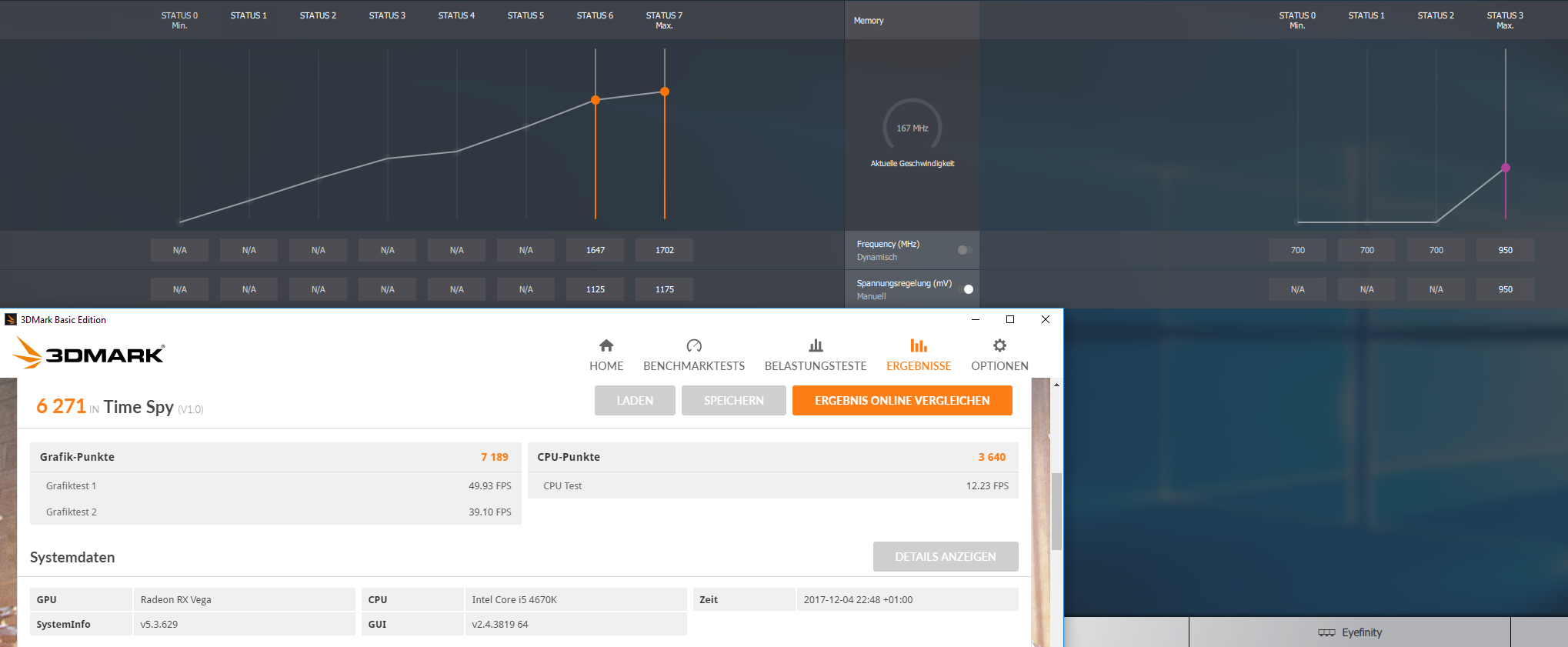This screenshot has width=1568, height=647.
Task: Click the Grafik-Punkte score 7 189
Action: 495,457
